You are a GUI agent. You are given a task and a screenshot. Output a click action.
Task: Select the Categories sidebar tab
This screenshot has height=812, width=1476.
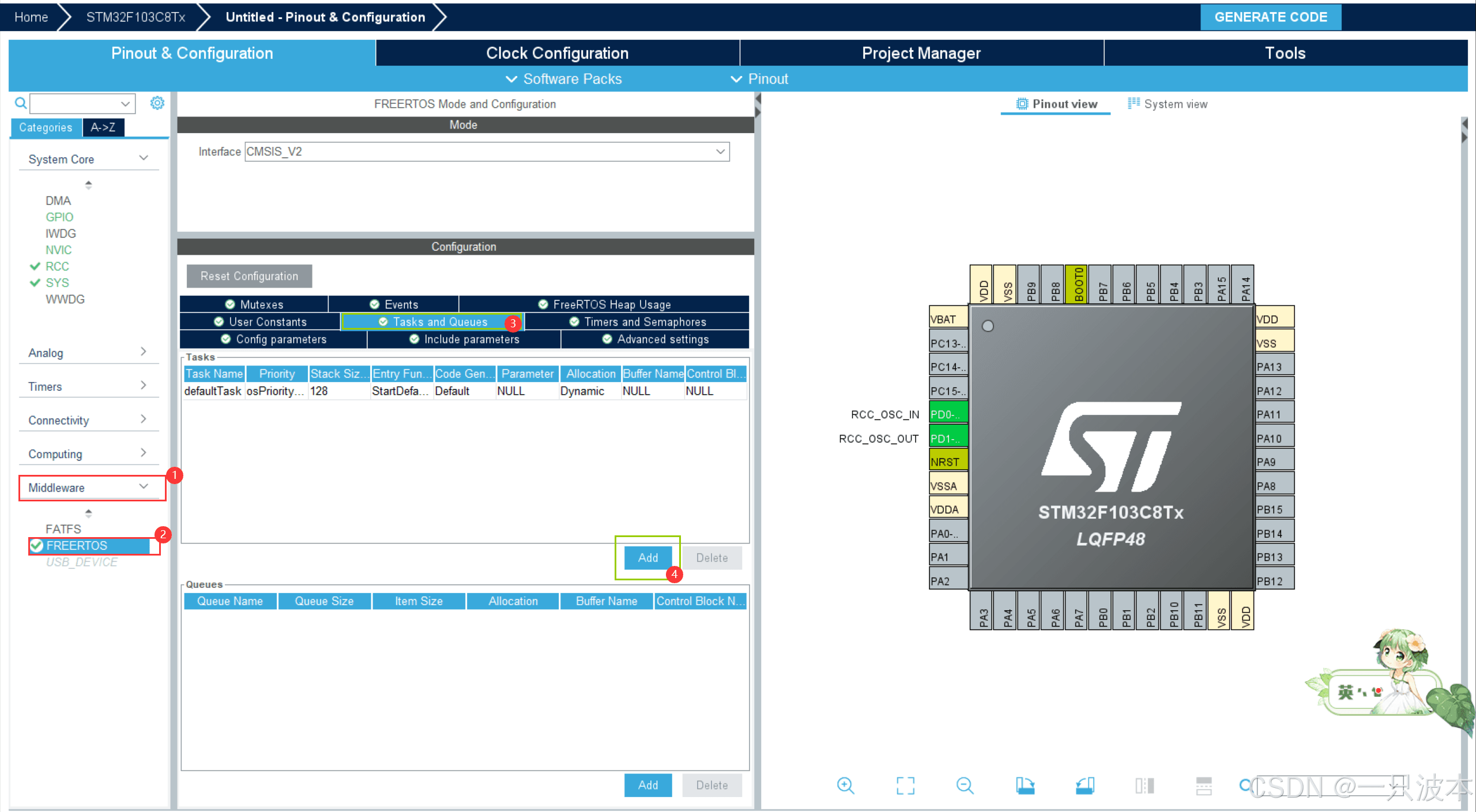pos(46,127)
